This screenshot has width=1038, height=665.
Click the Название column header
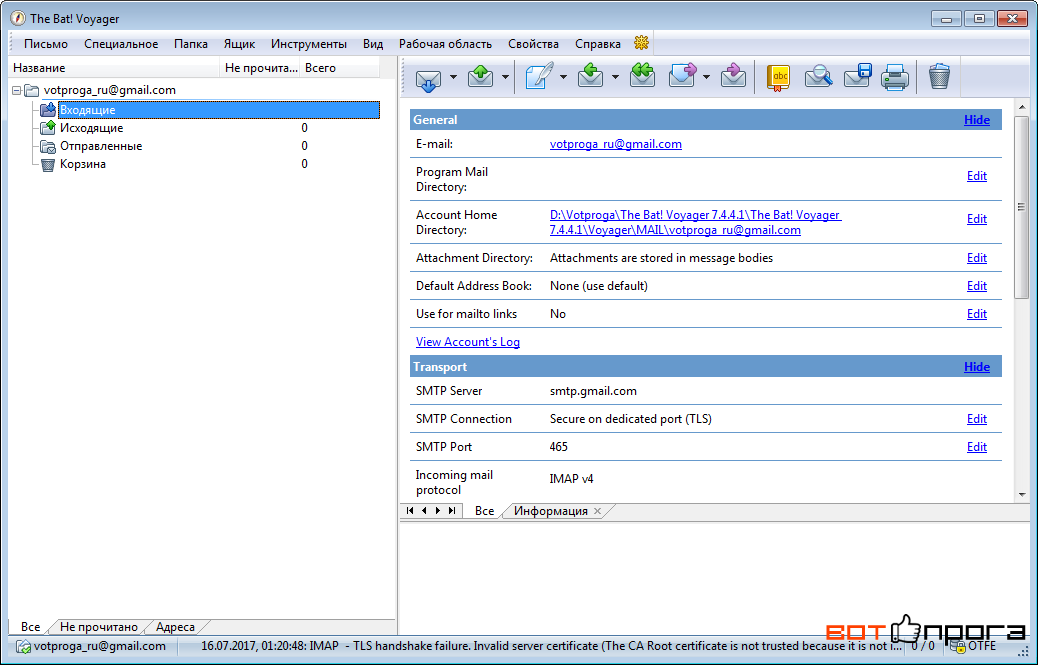pos(114,67)
